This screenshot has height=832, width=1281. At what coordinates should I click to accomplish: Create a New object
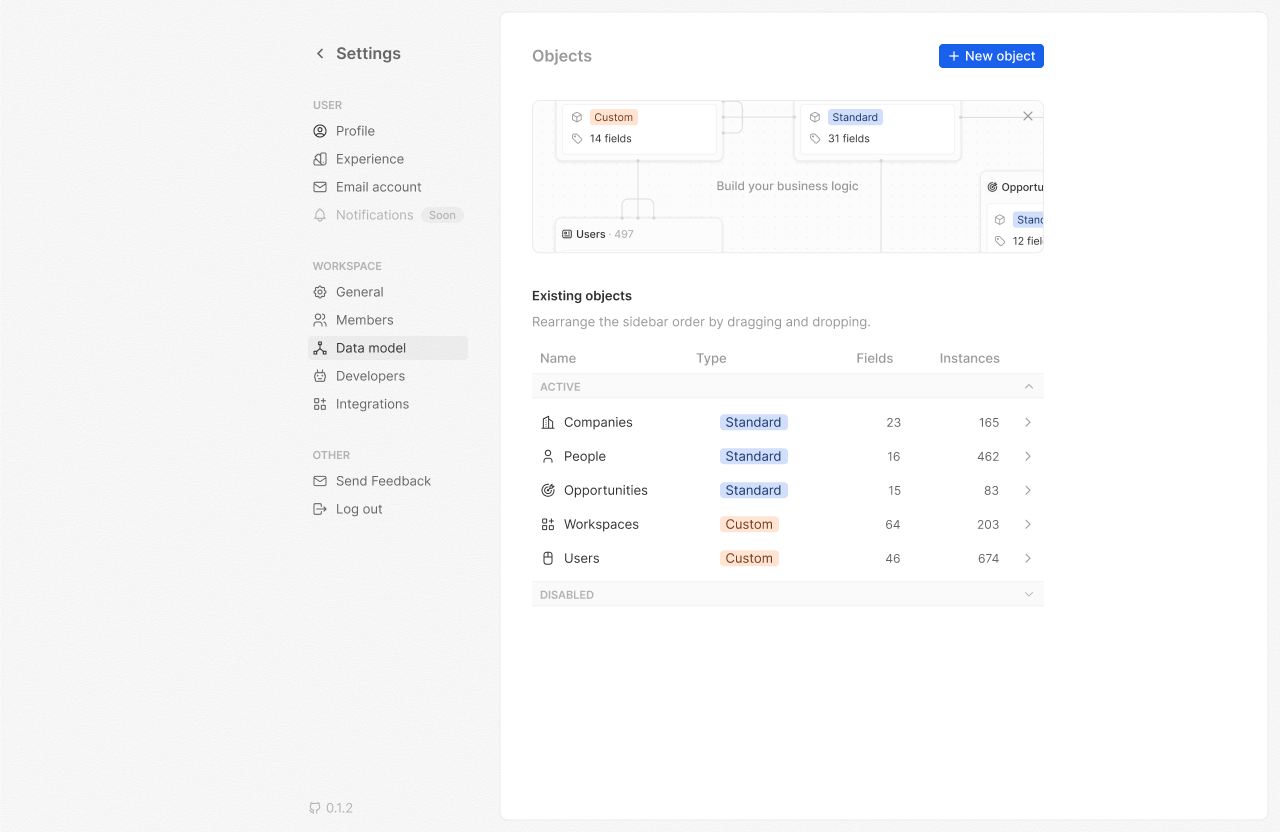(x=990, y=56)
